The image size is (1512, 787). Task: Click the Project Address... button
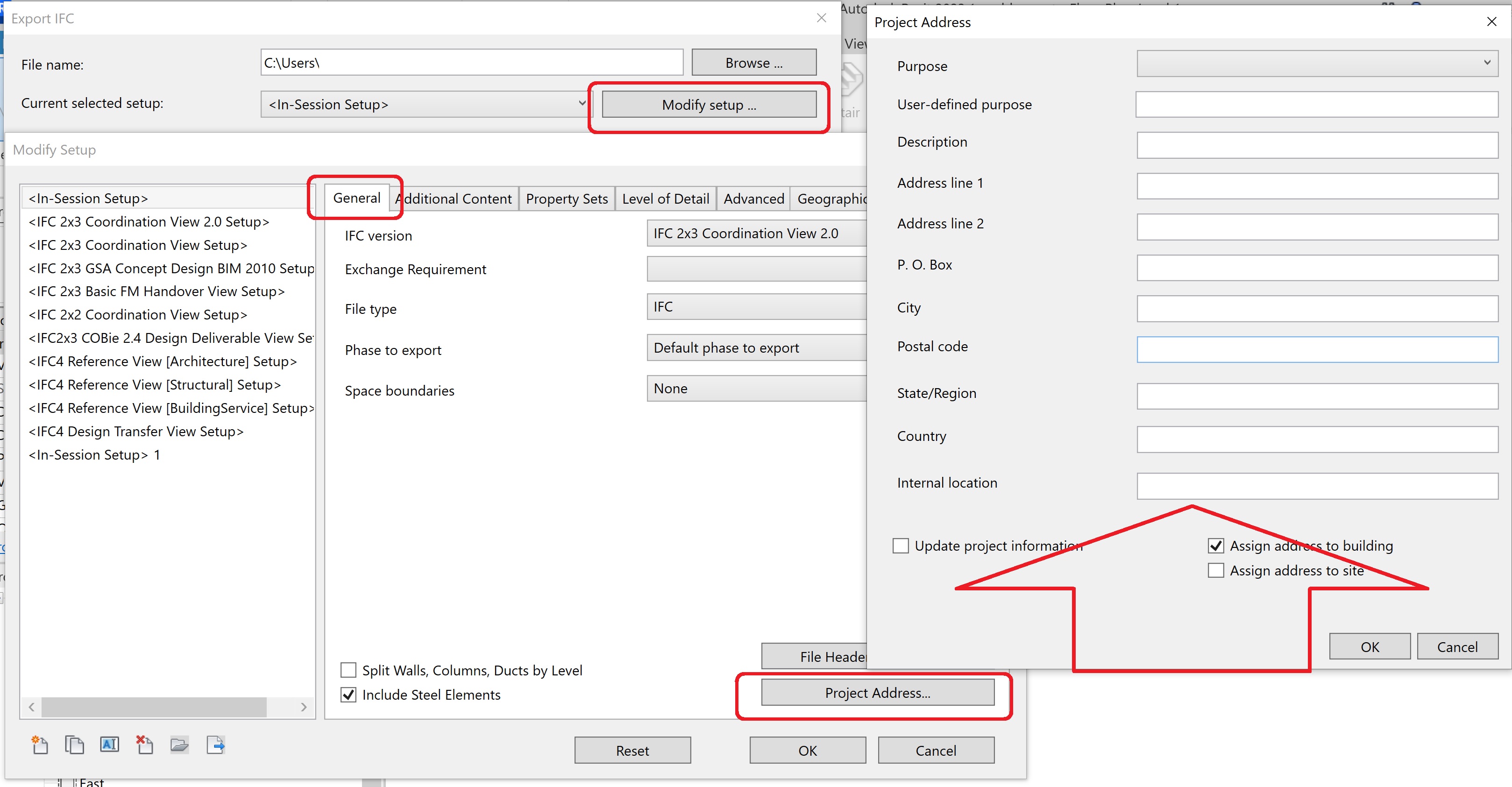tap(878, 693)
